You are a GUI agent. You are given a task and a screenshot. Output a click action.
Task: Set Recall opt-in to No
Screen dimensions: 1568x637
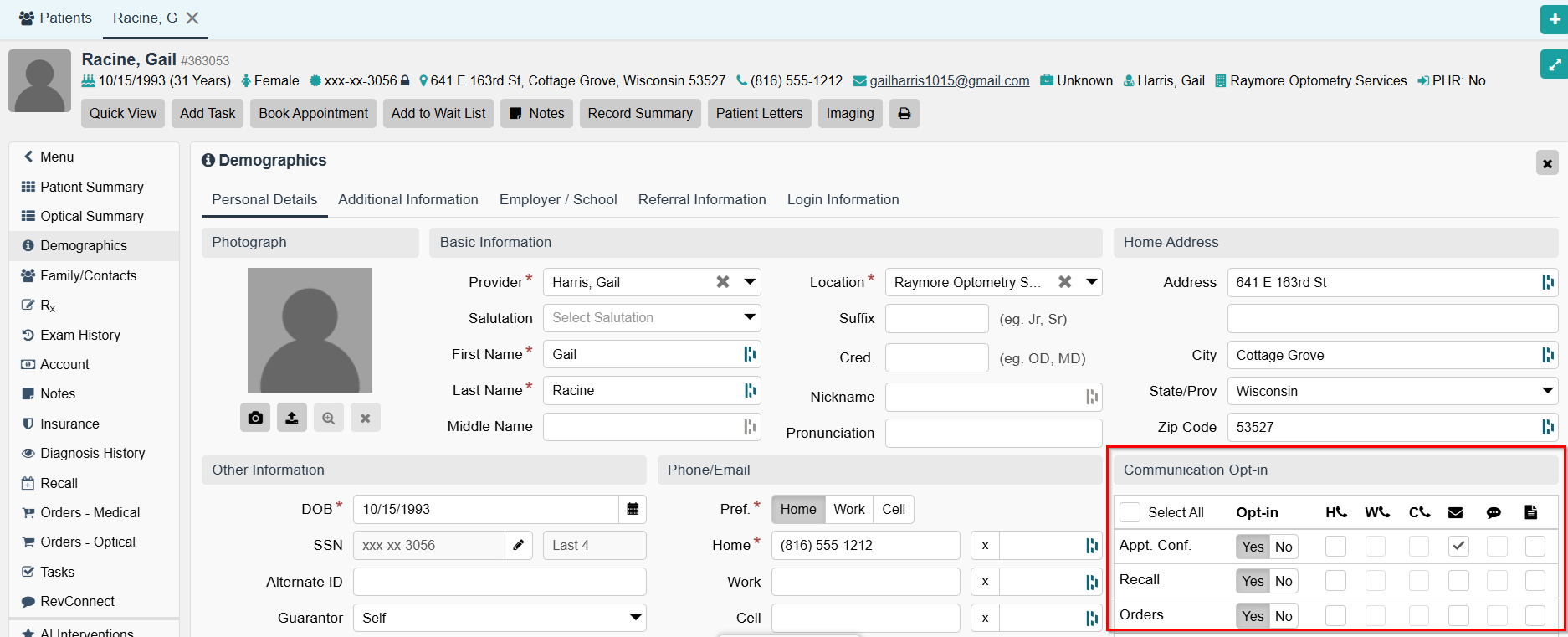pyautogui.click(x=1284, y=581)
